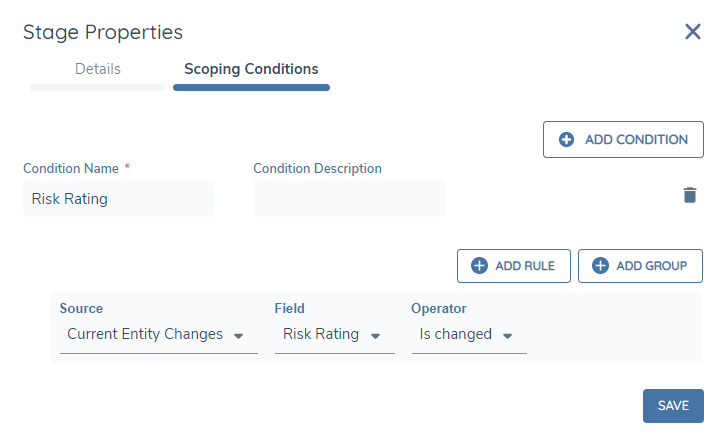Save the scoping conditions
Image resolution: width=722 pixels, height=438 pixels.
point(673,406)
